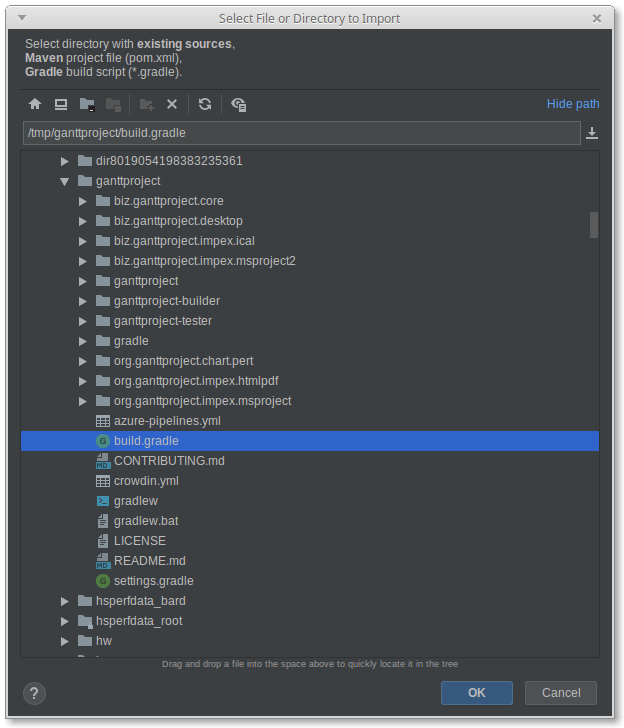Expand biz.ganttproject.core folder
Screen dimensions: 624x728
click(83, 201)
